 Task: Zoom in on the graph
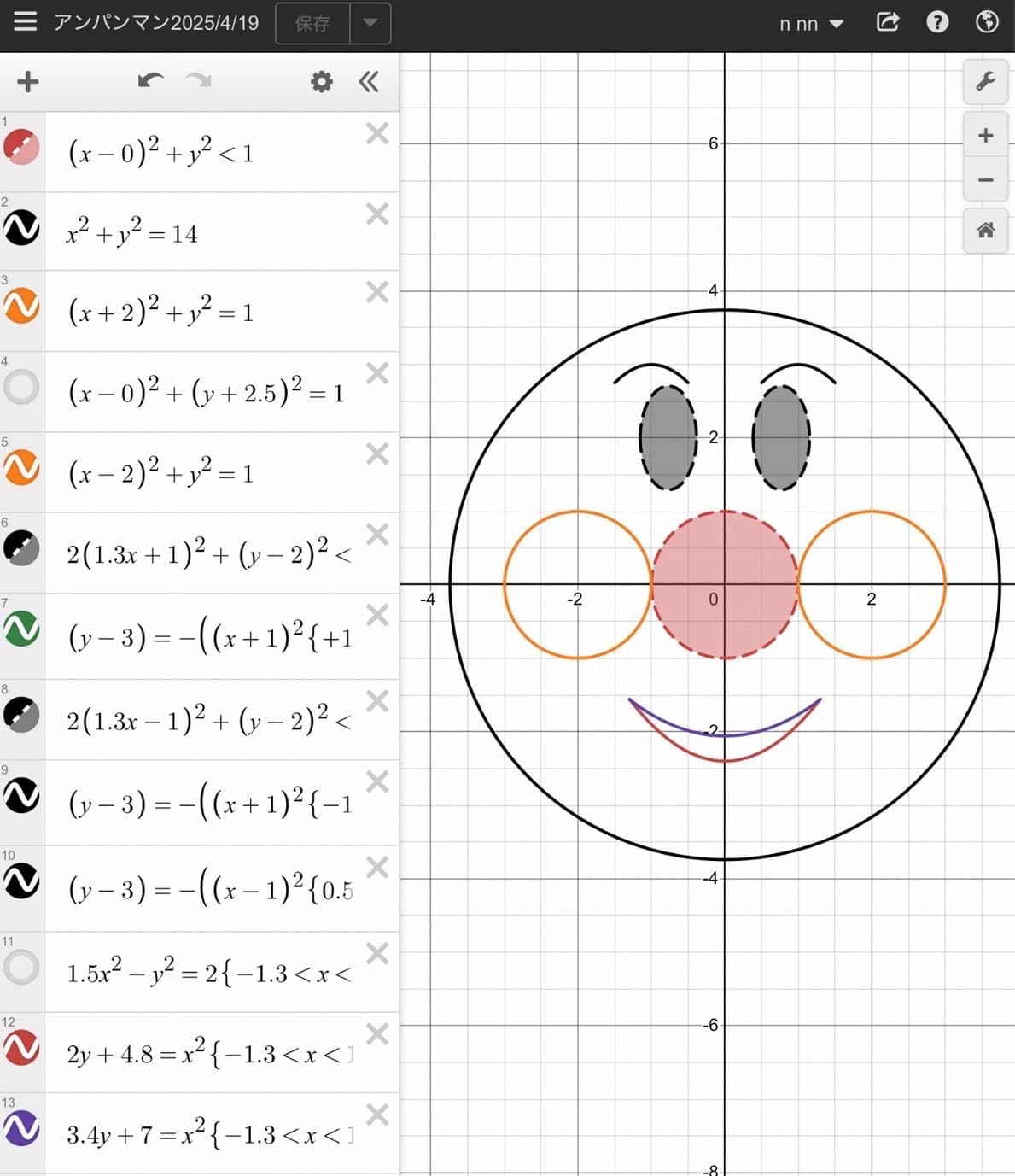985,136
